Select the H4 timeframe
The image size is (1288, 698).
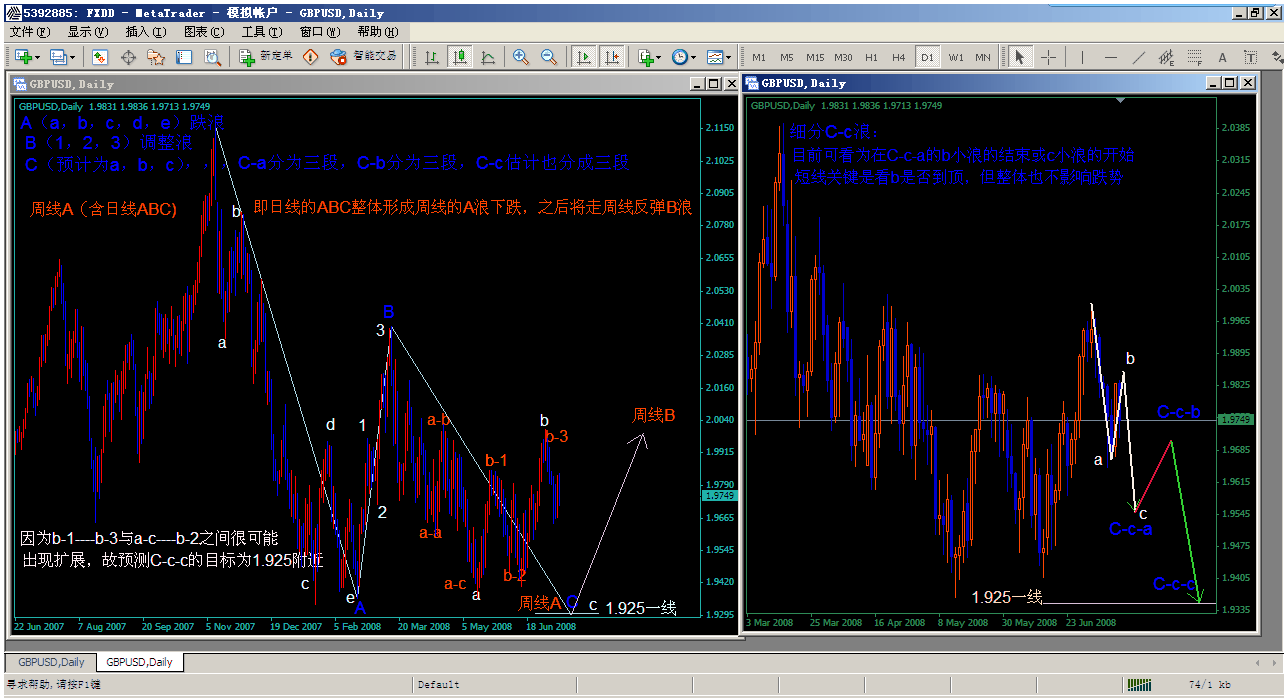coord(899,57)
